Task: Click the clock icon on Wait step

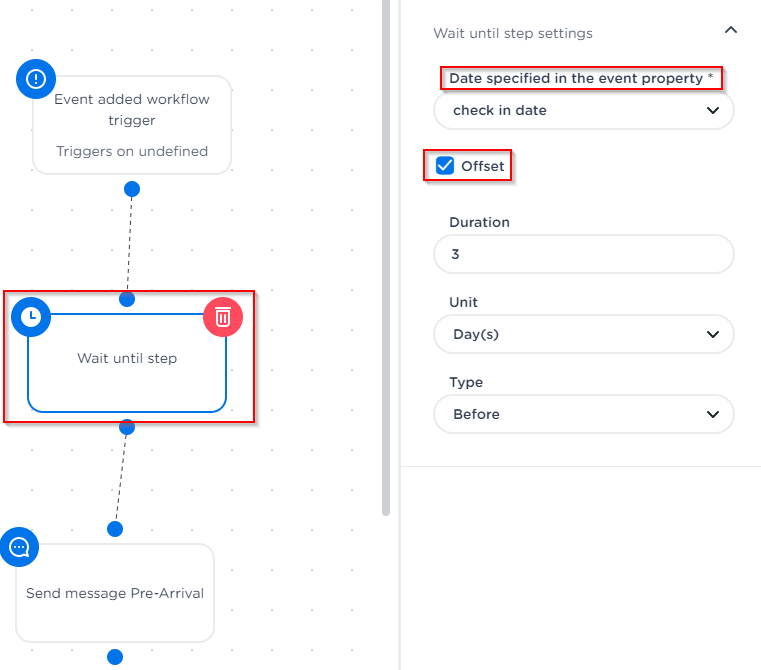Action: pyautogui.click(x=31, y=317)
